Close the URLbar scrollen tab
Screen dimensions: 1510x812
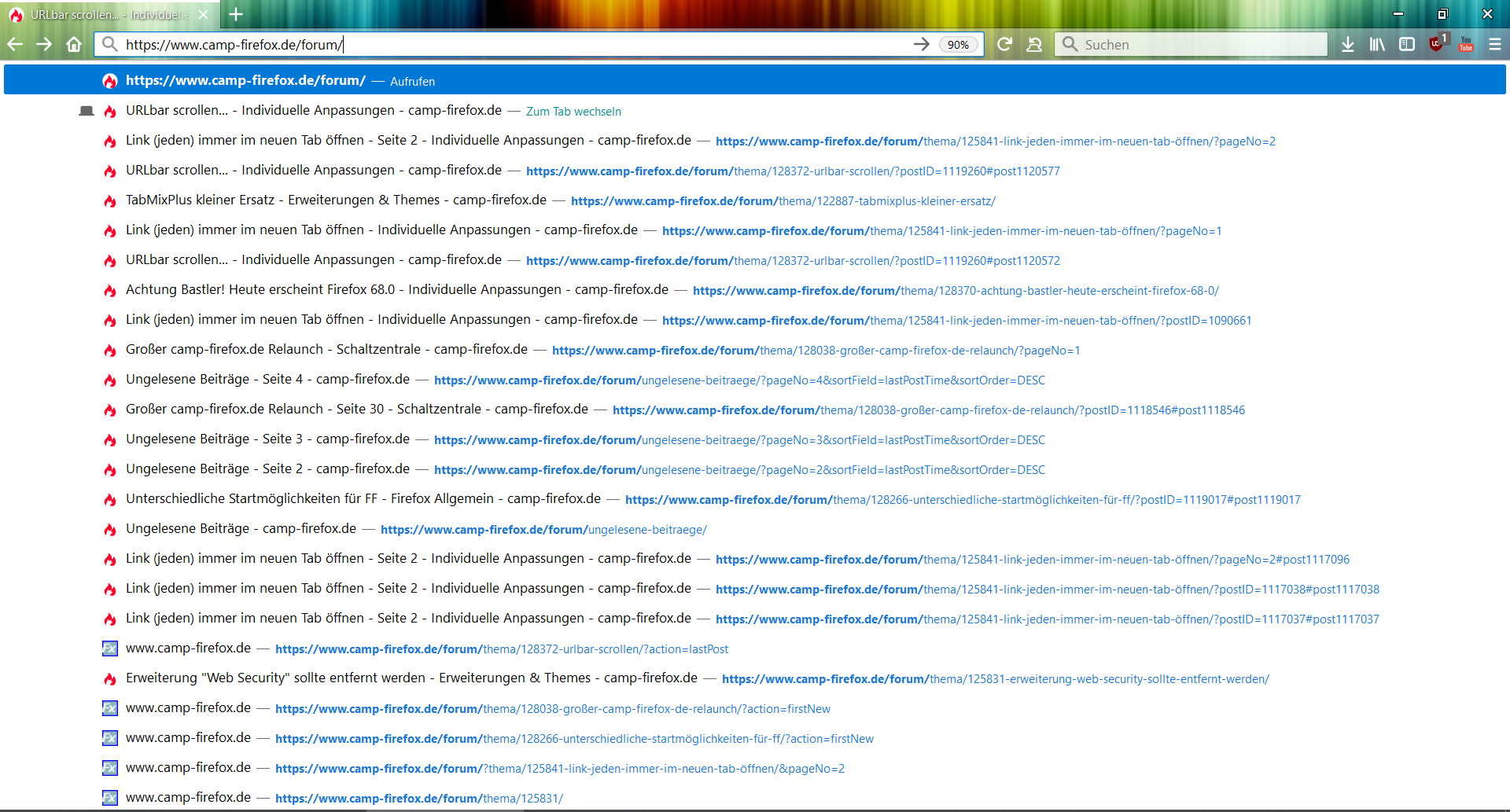(x=204, y=15)
